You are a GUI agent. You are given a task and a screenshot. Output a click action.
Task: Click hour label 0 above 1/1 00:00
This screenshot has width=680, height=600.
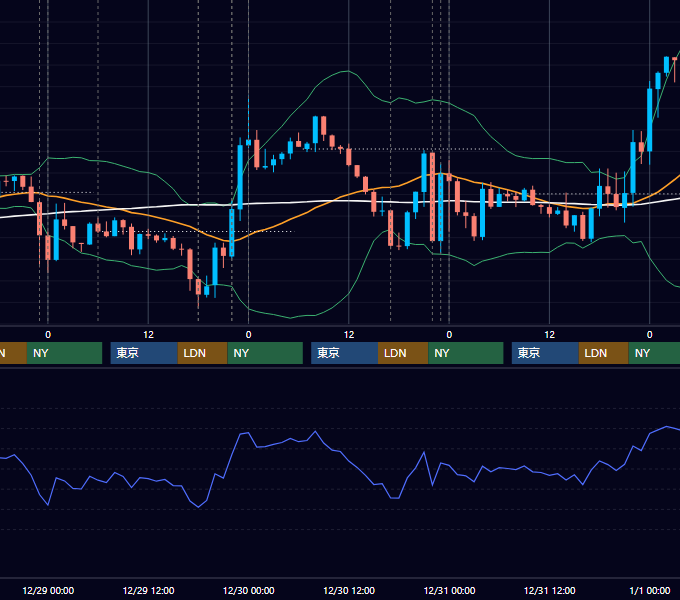pos(650,335)
